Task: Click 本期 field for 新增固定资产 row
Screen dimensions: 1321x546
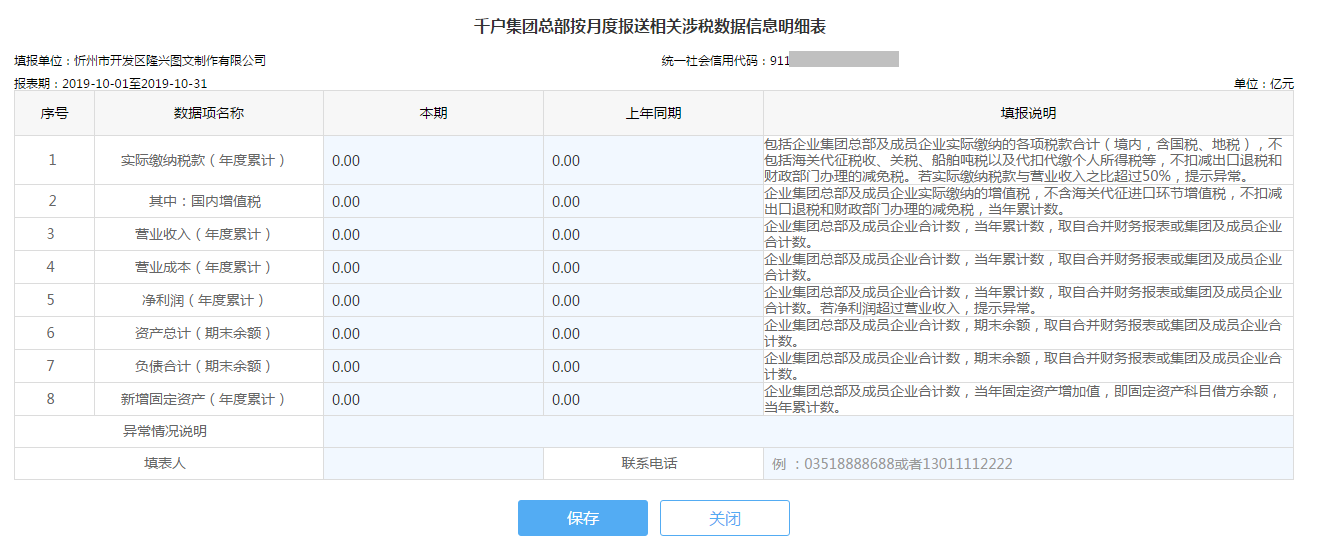Action: coord(433,400)
